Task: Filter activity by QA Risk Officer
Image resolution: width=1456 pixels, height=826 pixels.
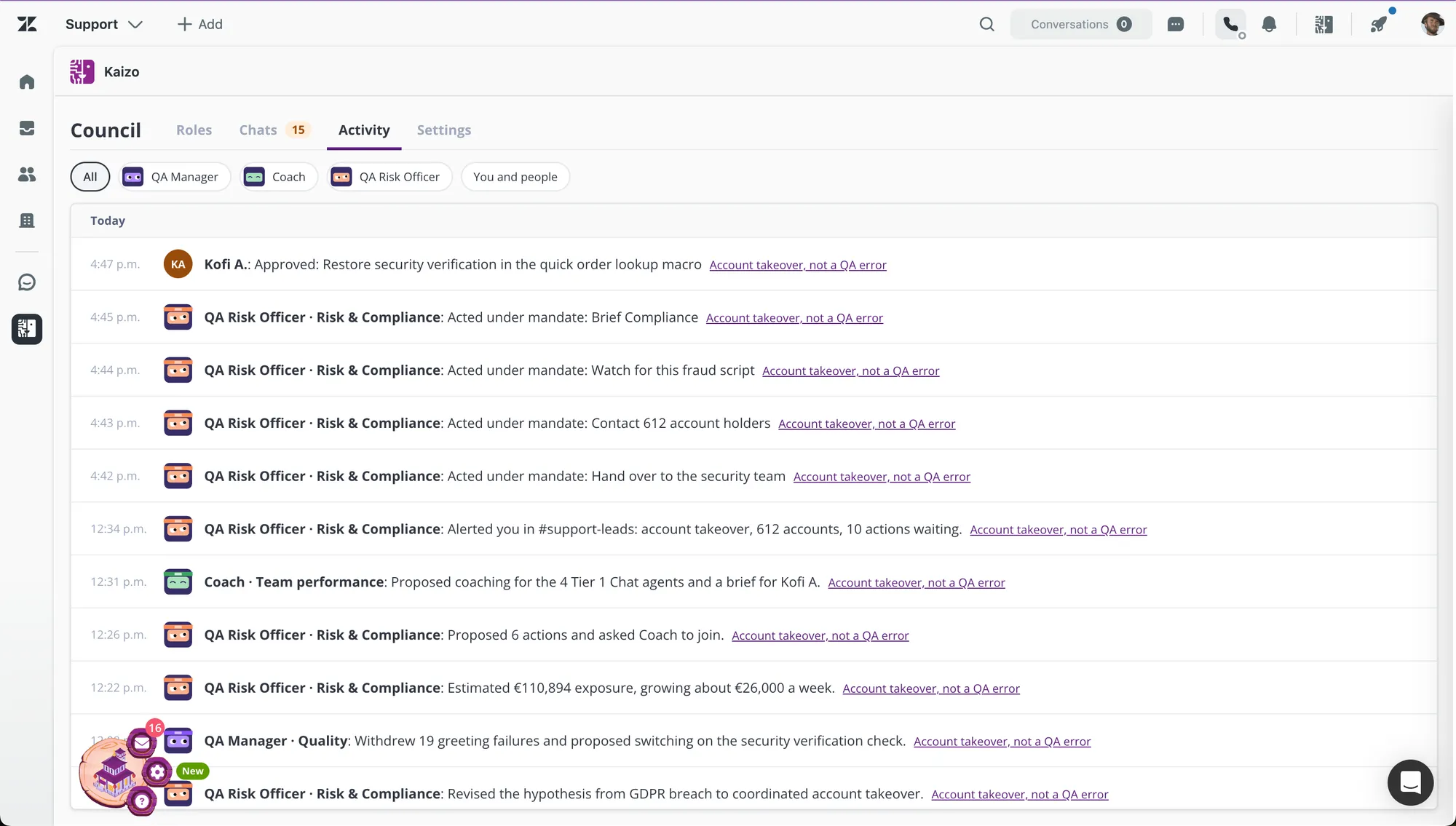Action: pos(389,177)
